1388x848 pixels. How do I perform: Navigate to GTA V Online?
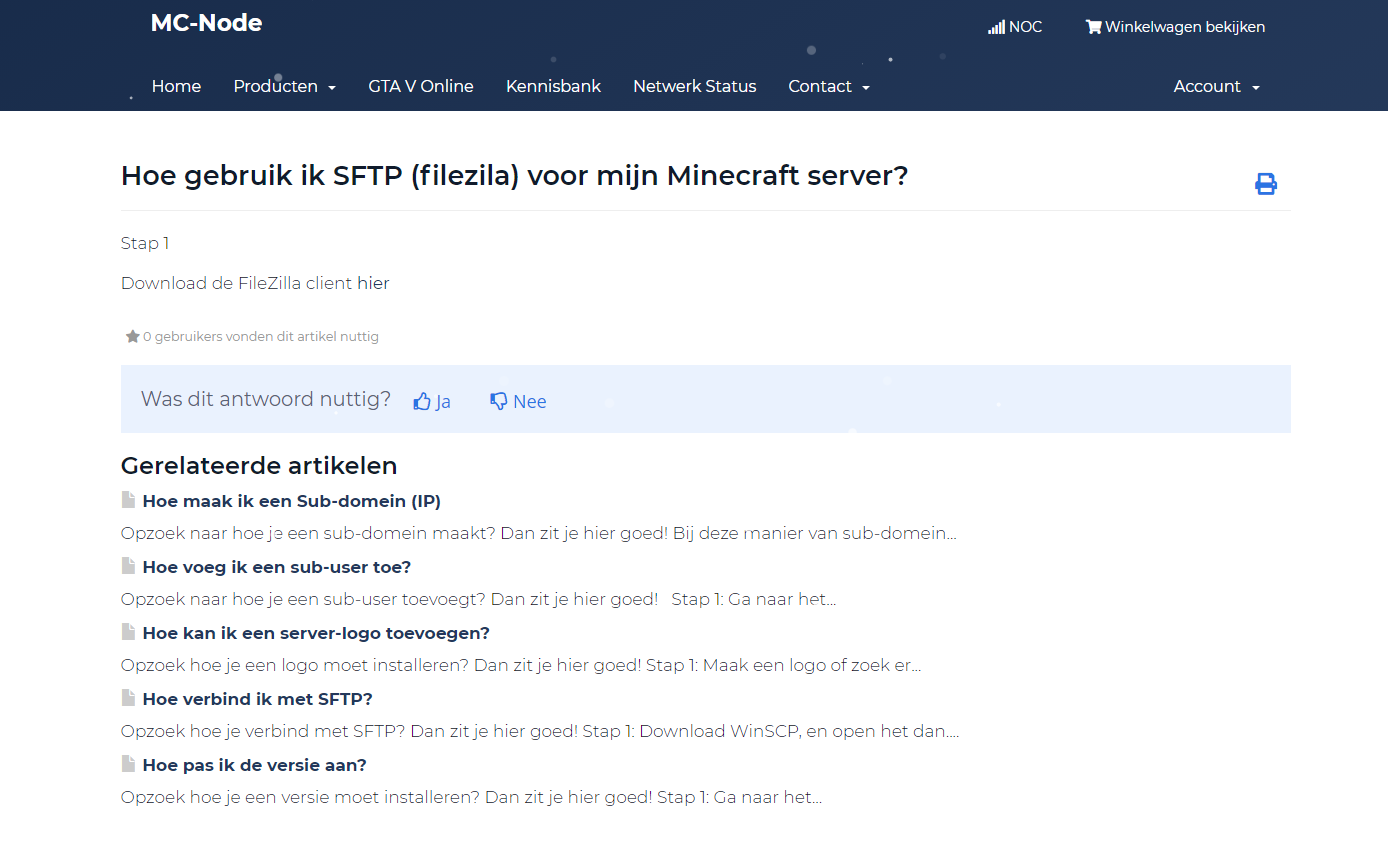(420, 87)
